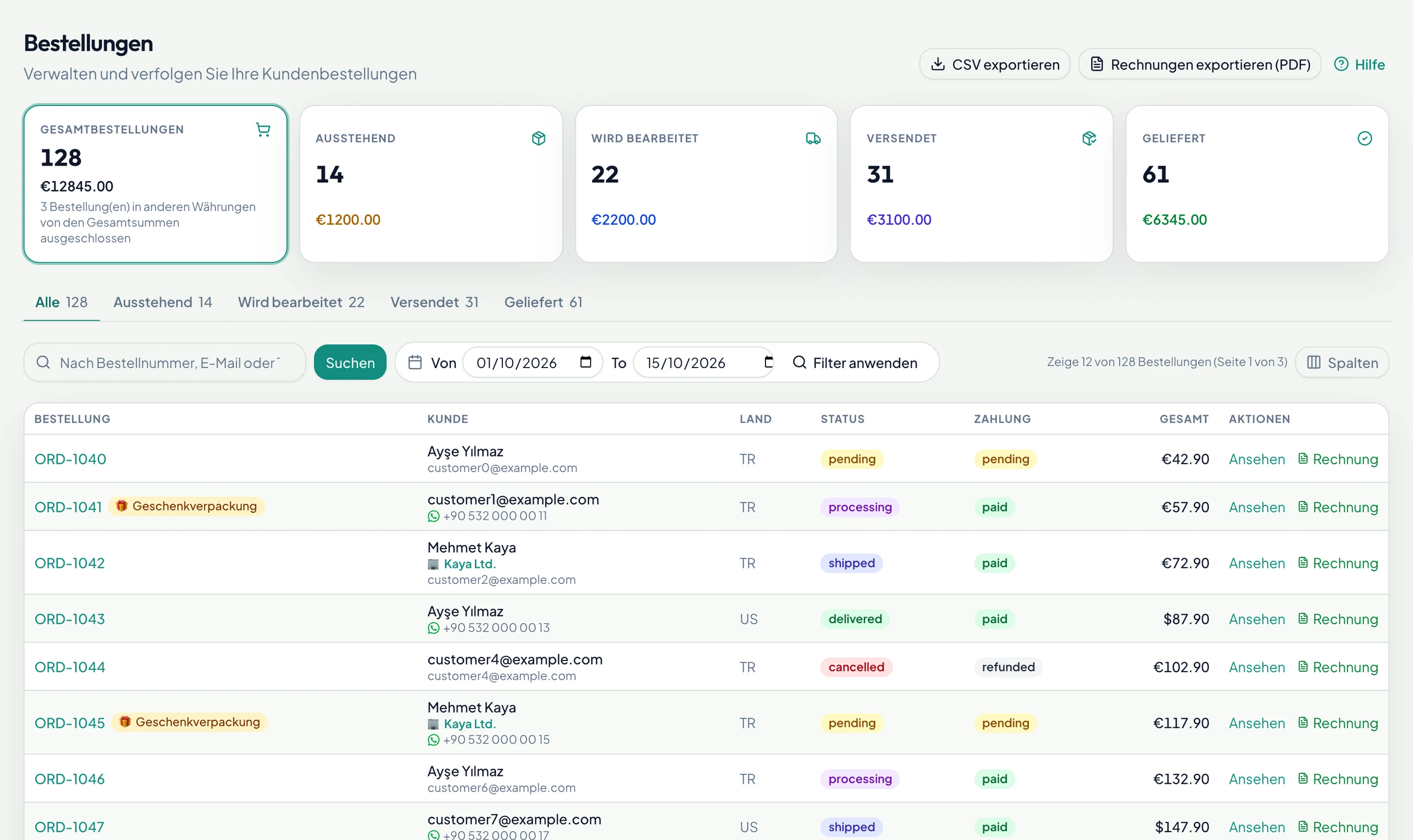Viewport: 1413px width, 840px height.
Task: Click the Gesamt column header
Action: click(1184, 419)
